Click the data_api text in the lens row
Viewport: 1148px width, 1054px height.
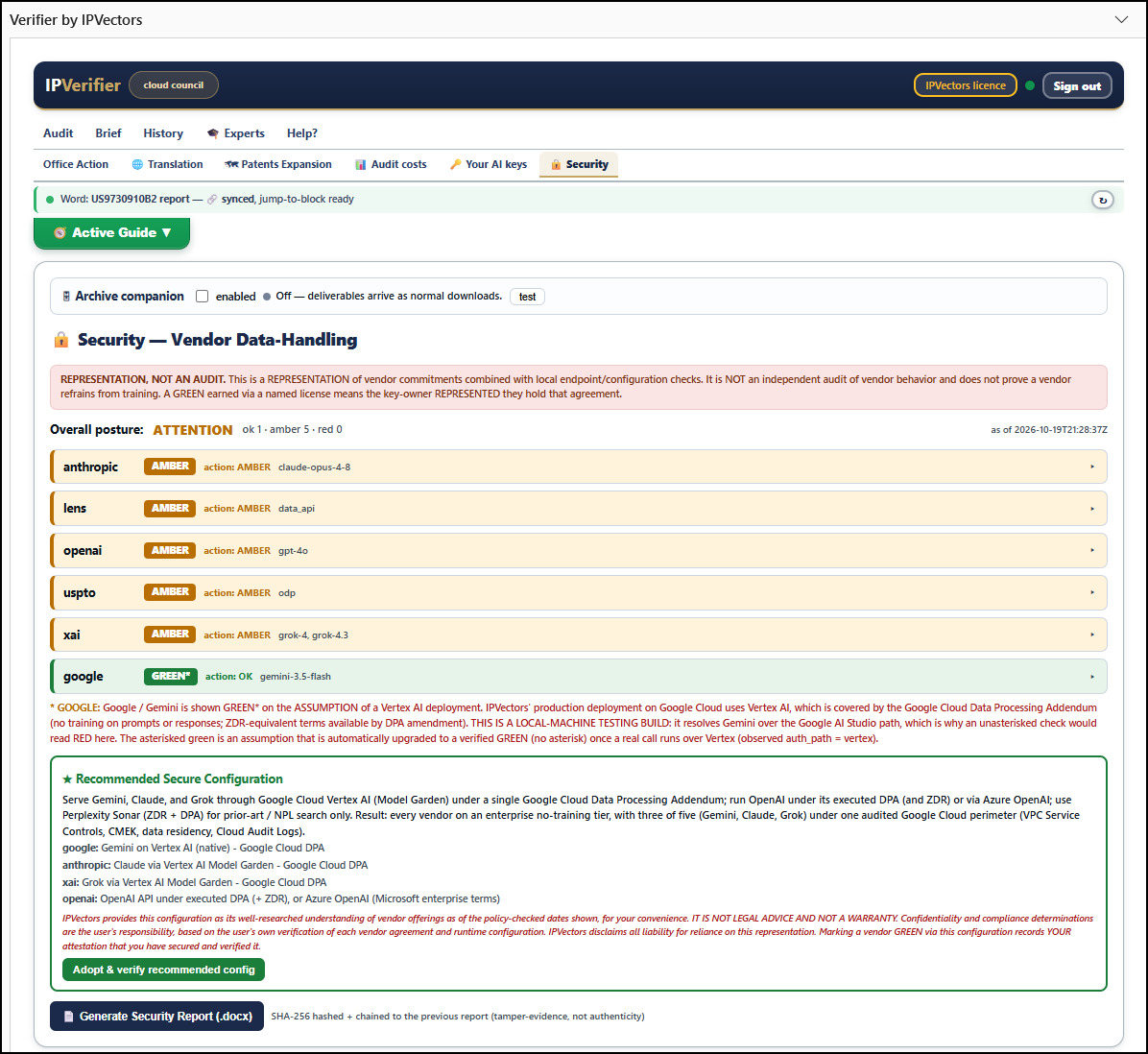(297, 509)
